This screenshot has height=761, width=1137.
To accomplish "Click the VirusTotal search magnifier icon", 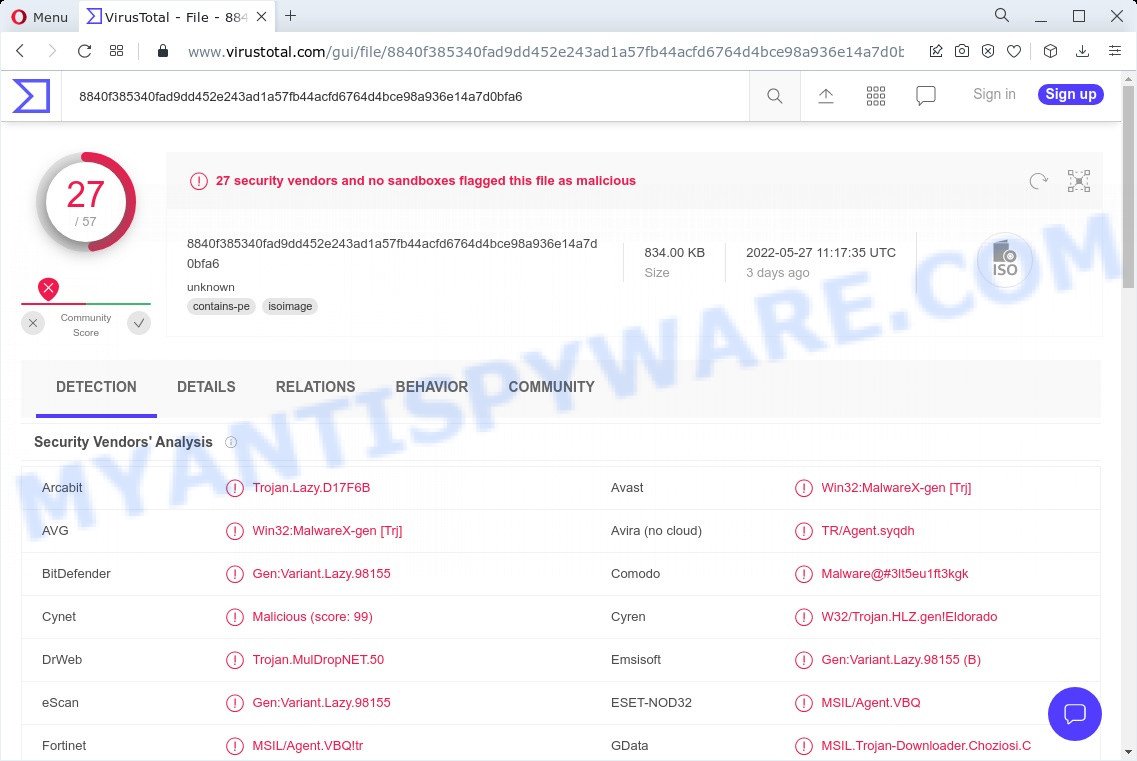I will click(774, 96).
